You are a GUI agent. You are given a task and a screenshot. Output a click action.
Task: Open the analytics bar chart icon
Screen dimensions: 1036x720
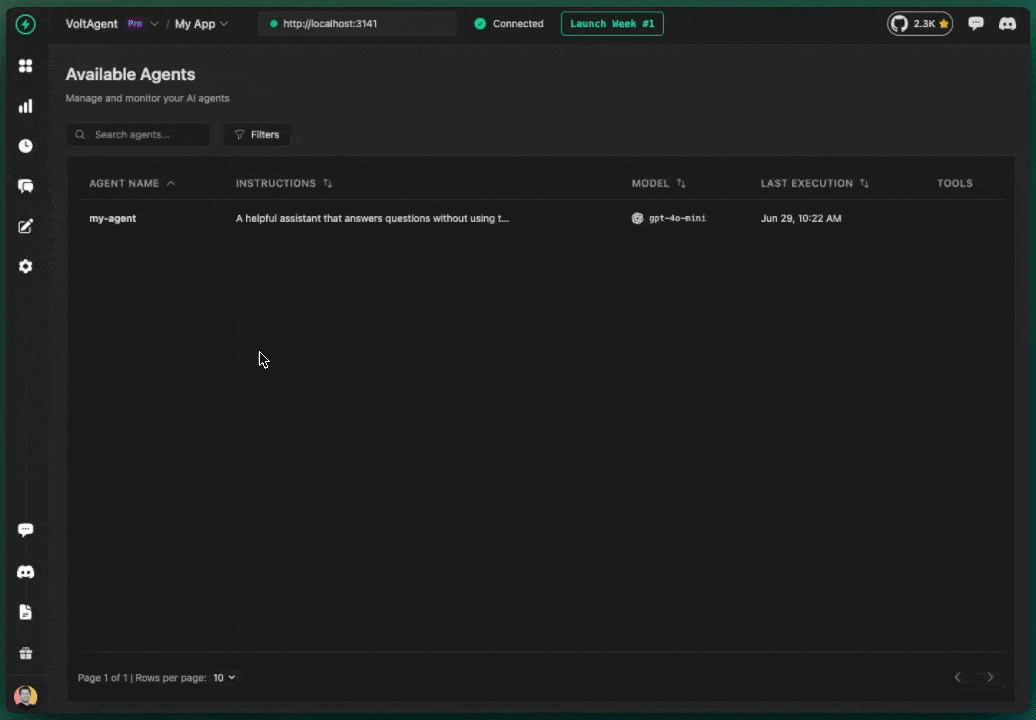(25, 106)
